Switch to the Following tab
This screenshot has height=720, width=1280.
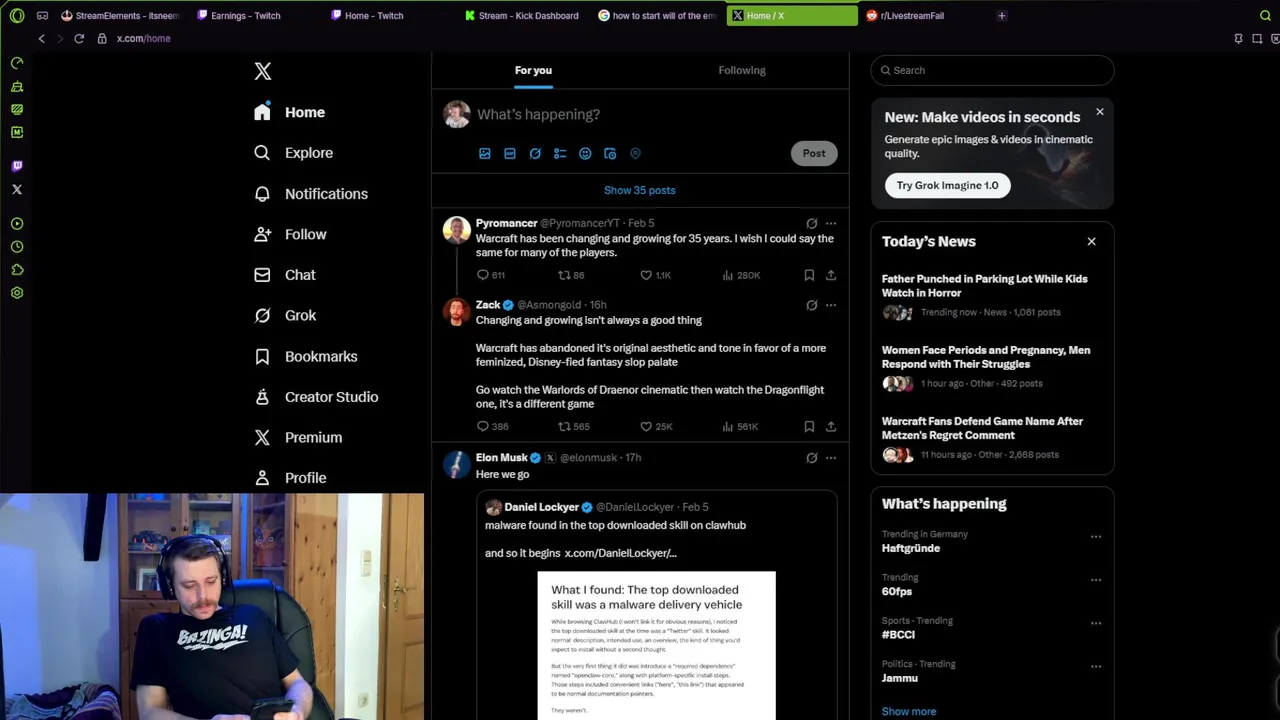point(742,70)
